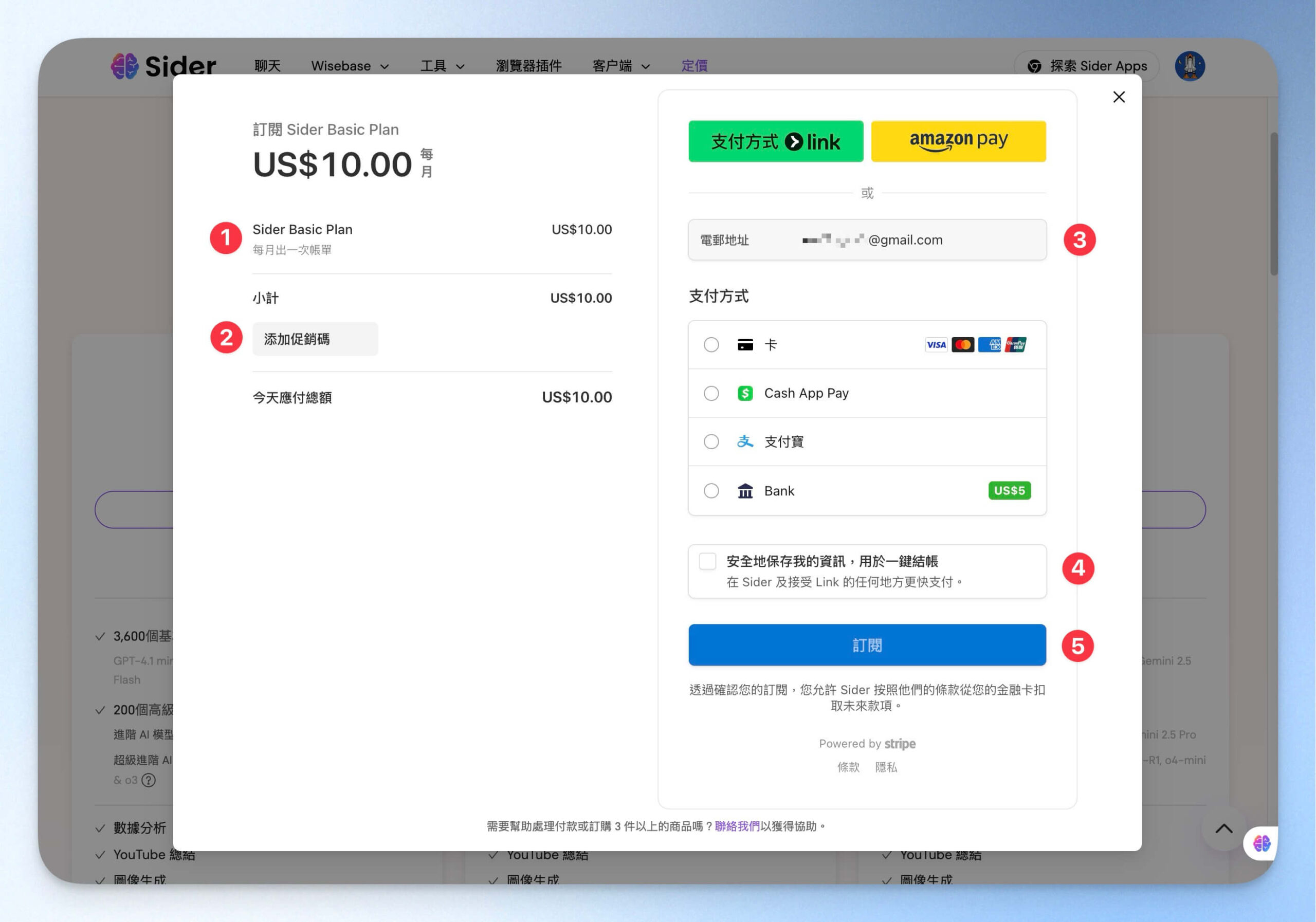The height and width of the screenshot is (922, 1316).
Task: Select 支付寶 Alipay radio button
Action: pos(711,441)
